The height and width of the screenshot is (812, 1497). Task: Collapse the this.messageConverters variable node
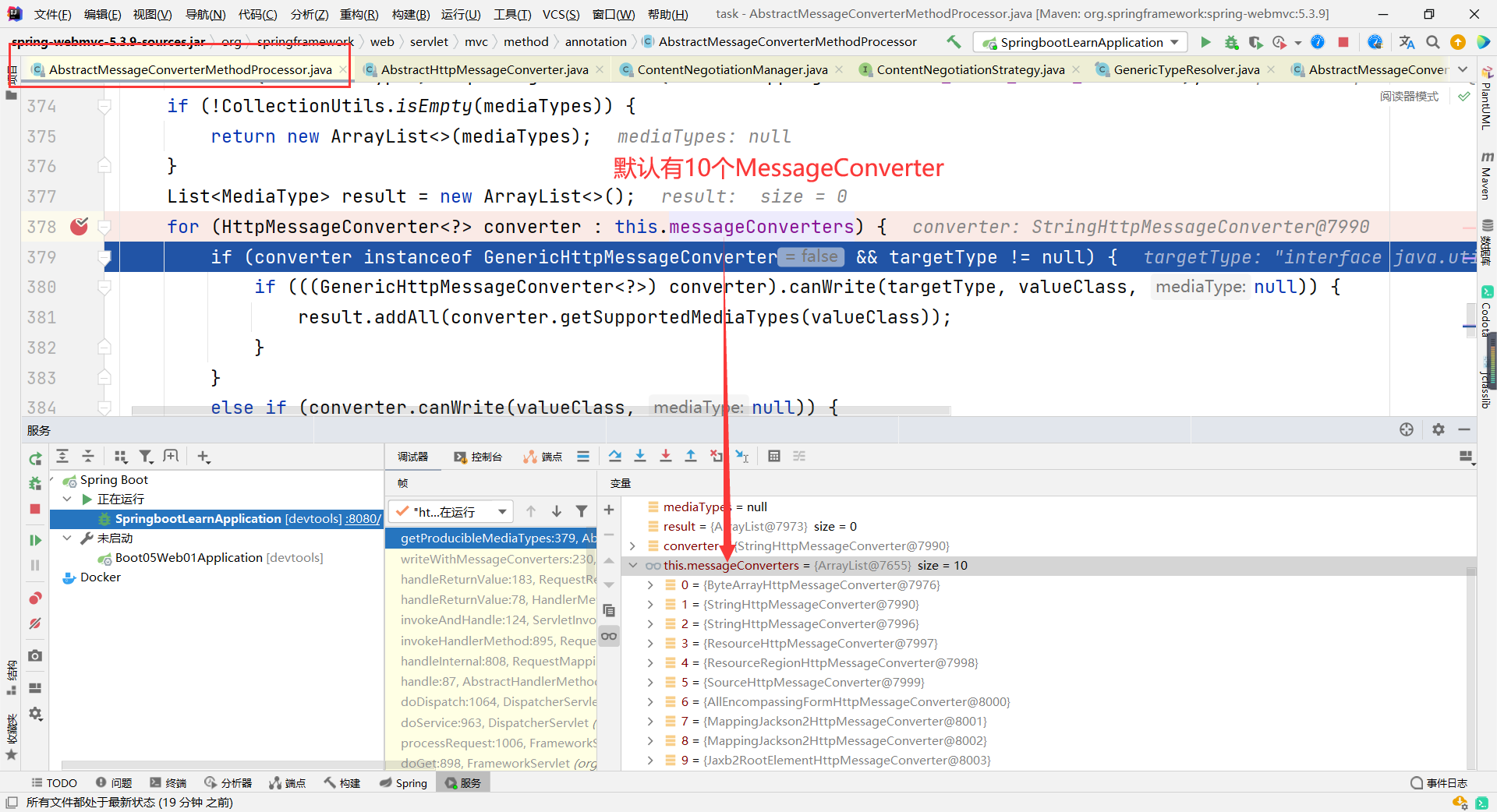coord(633,566)
